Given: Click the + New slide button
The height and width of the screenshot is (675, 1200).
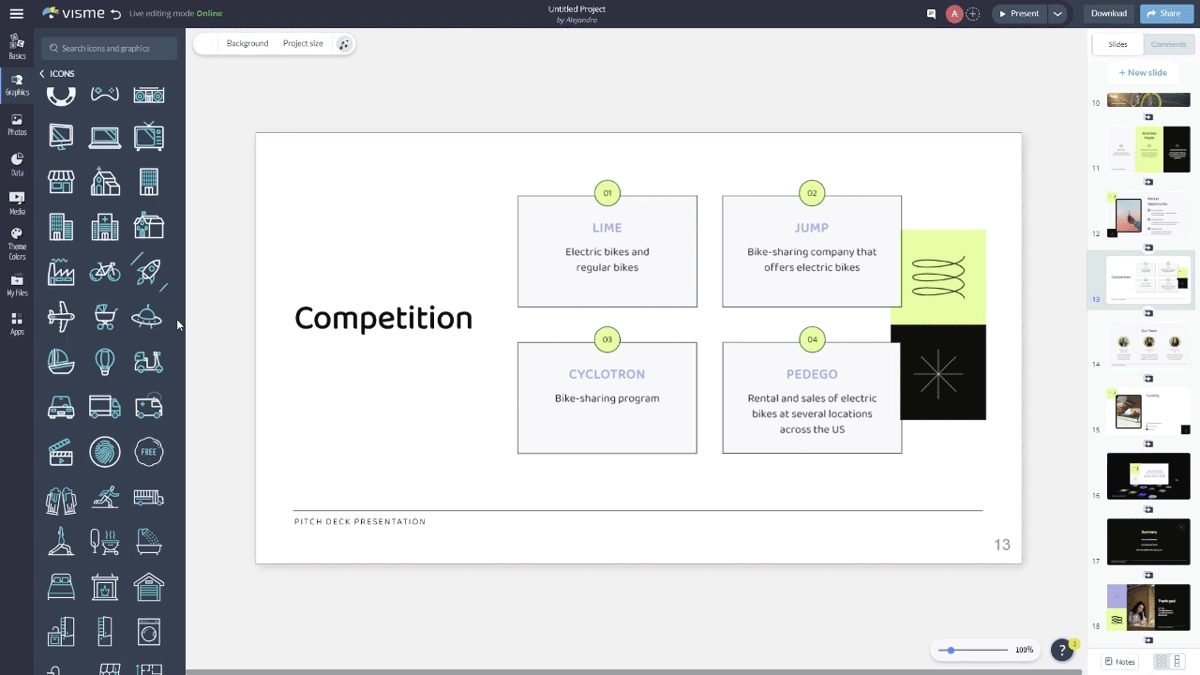Looking at the screenshot, I should point(1142,72).
